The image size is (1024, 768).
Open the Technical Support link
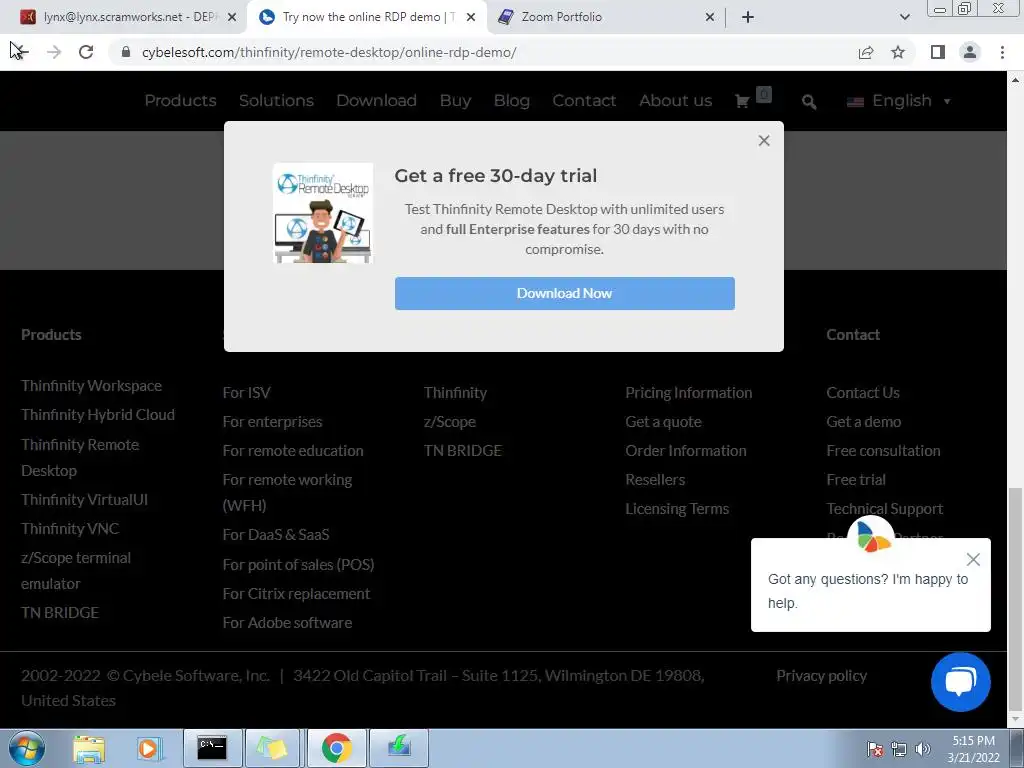click(884, 509)
